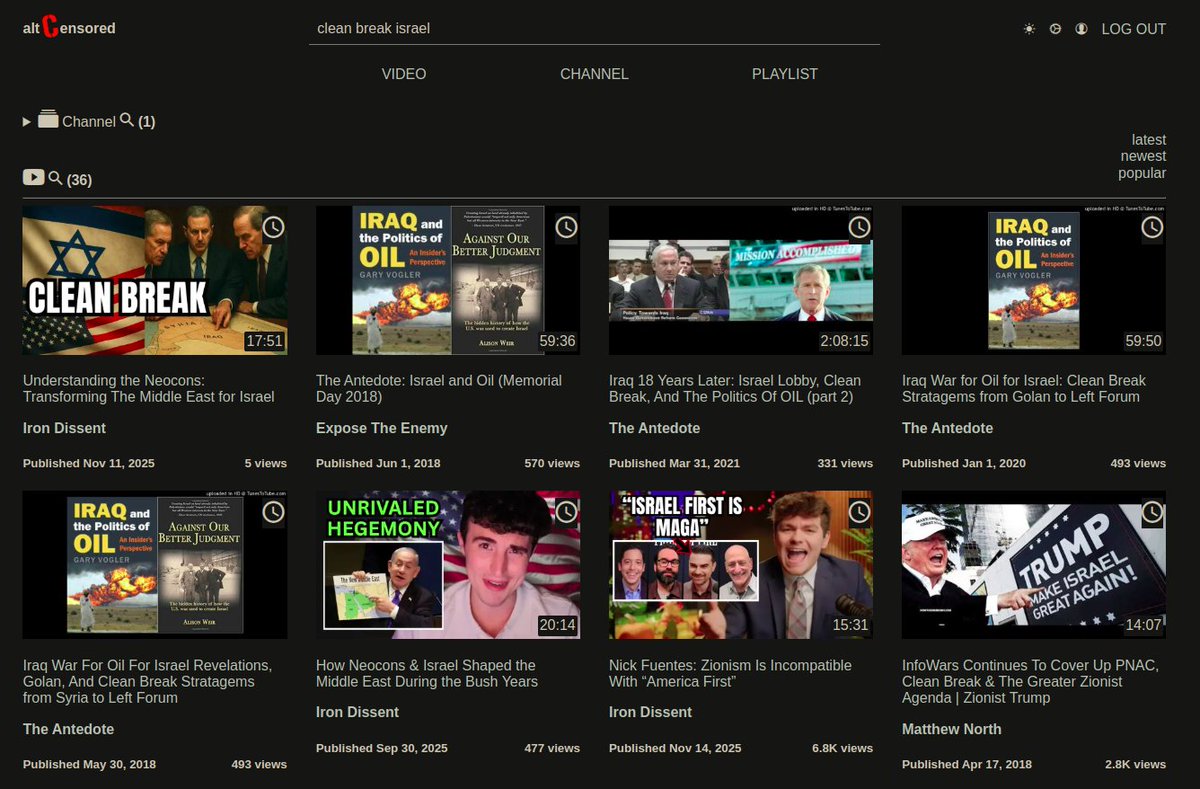Expand the Channel results disclosure triangle

[27, 121]
